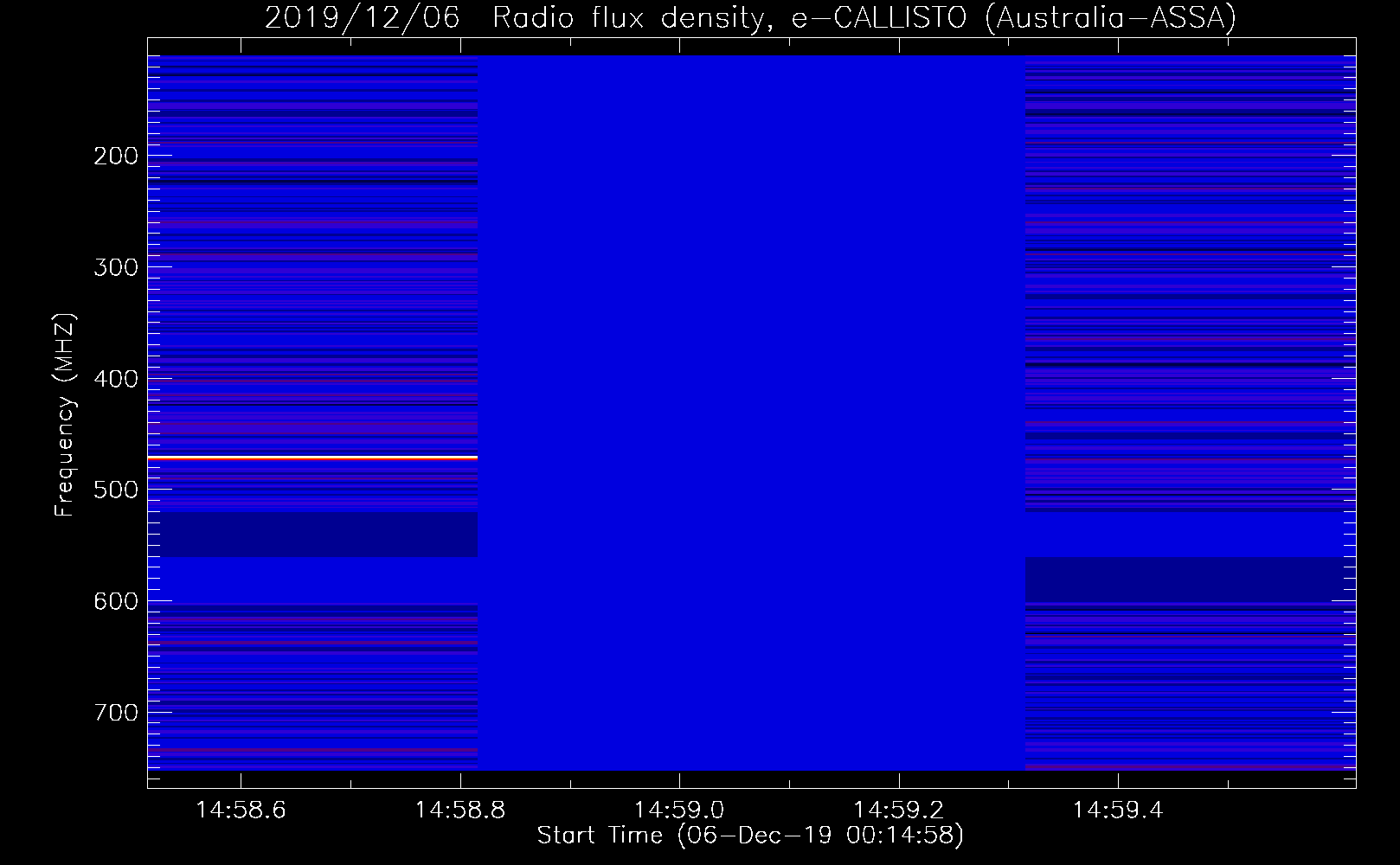Click the 200 frequency tick label
This screenshot has height=865, width=1400.
[x=116, y=156]
